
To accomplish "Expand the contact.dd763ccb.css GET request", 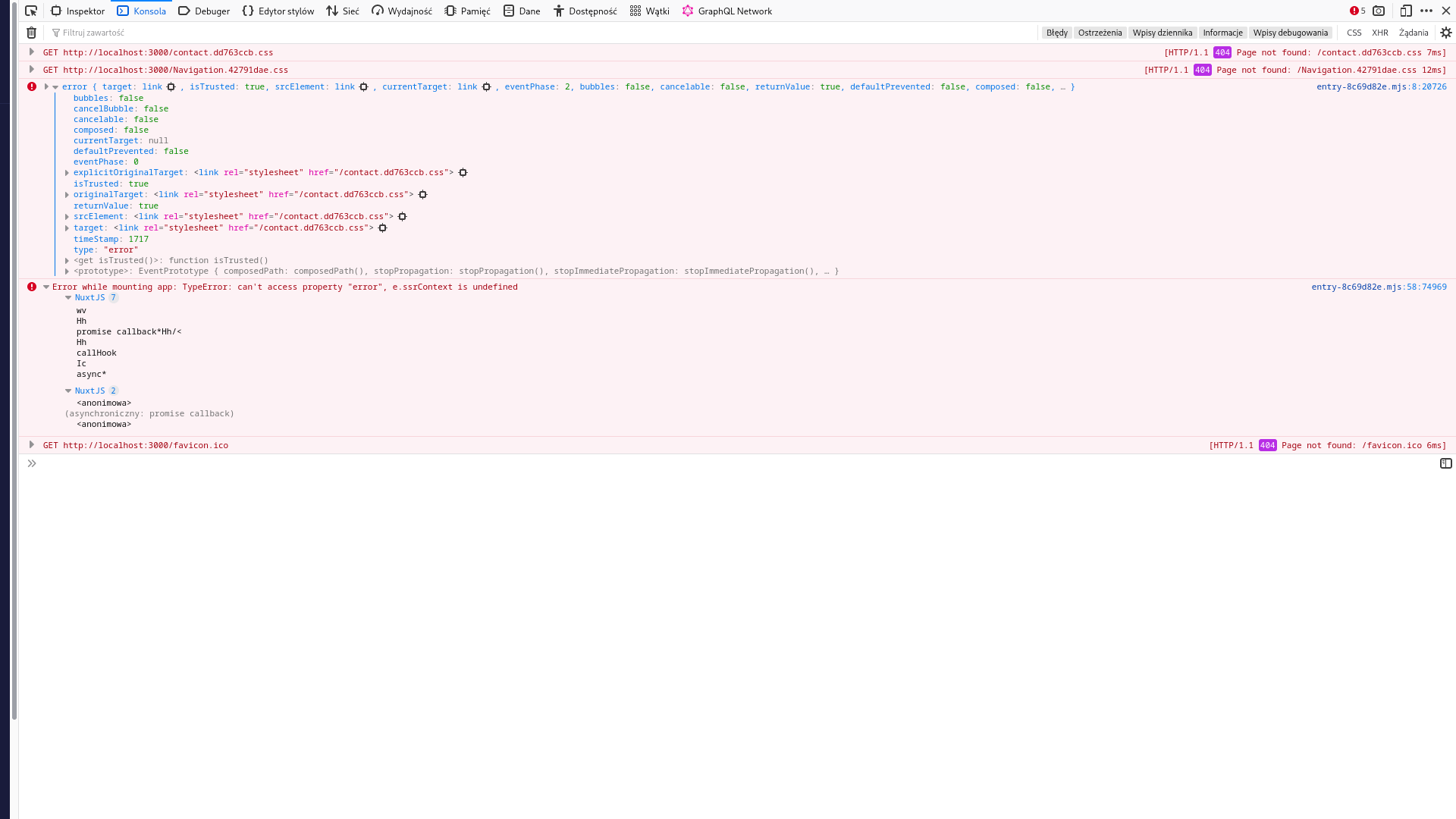I will [x=31, y=52].
